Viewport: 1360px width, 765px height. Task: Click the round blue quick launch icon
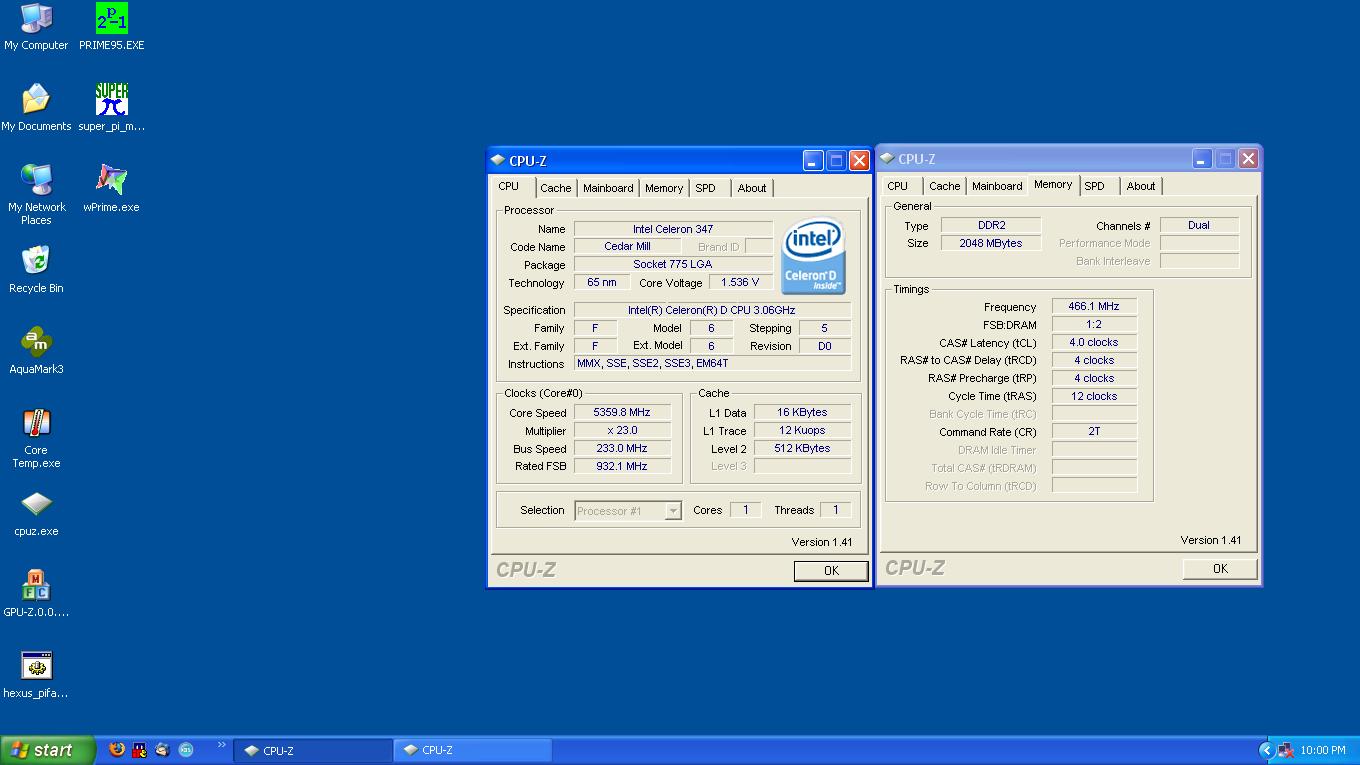pyautogui.click(x=185, y=749)
